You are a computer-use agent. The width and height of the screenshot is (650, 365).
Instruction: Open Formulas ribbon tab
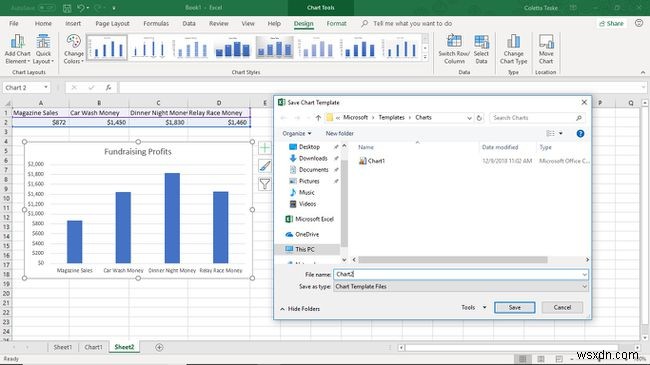(x=156, y=24)
